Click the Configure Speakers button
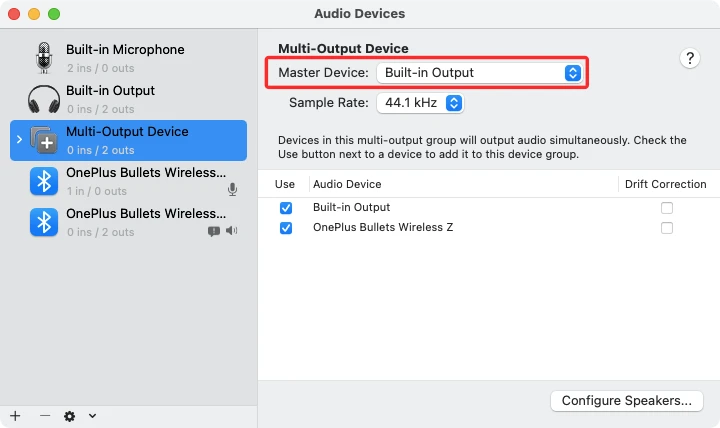Viewport: 720px width, 428px height. click(626, 401)
